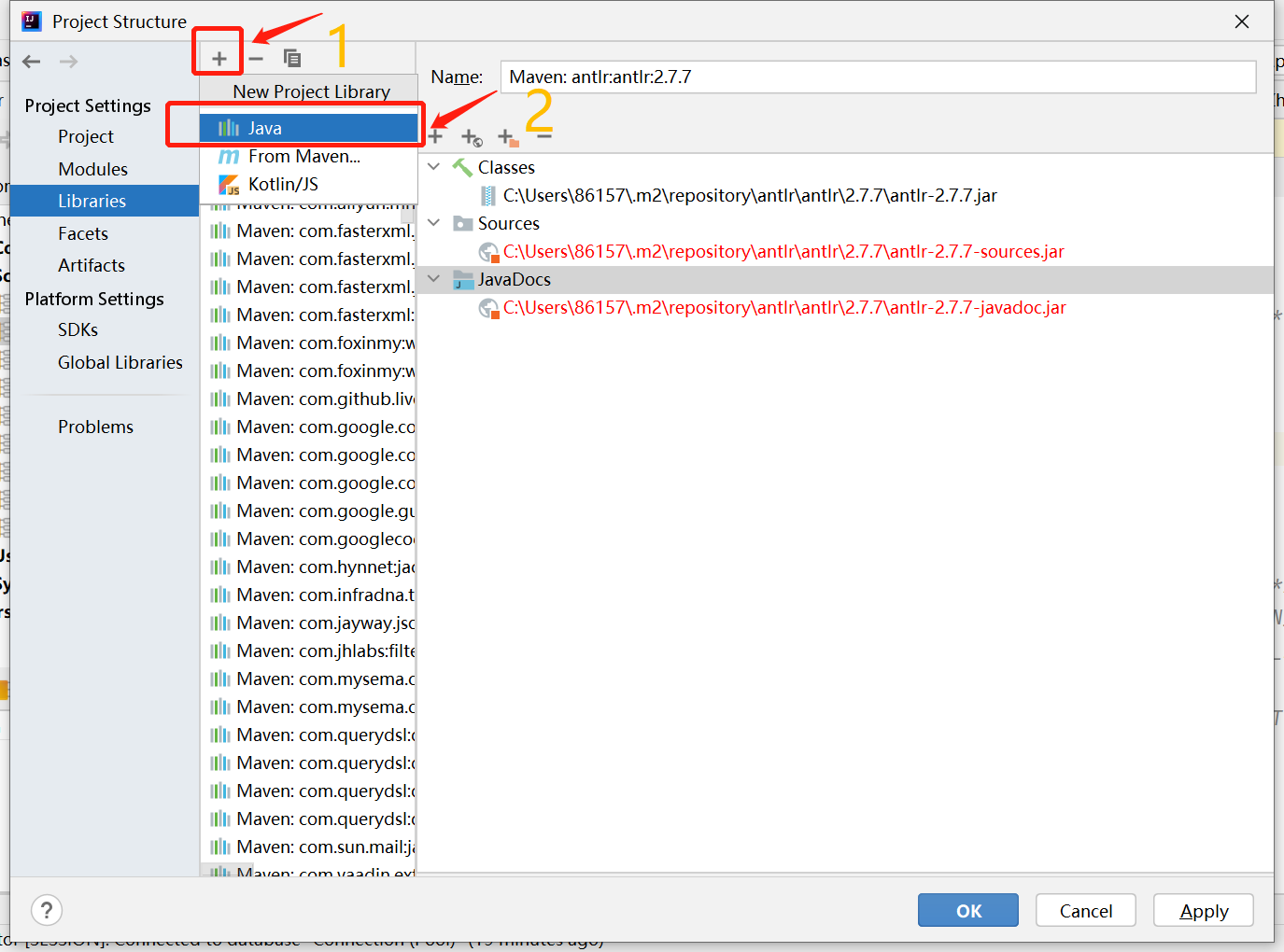Screen dimensions: 1284x952
Task: Click the sources.jar missing-file icon
Action: (488, 252)
